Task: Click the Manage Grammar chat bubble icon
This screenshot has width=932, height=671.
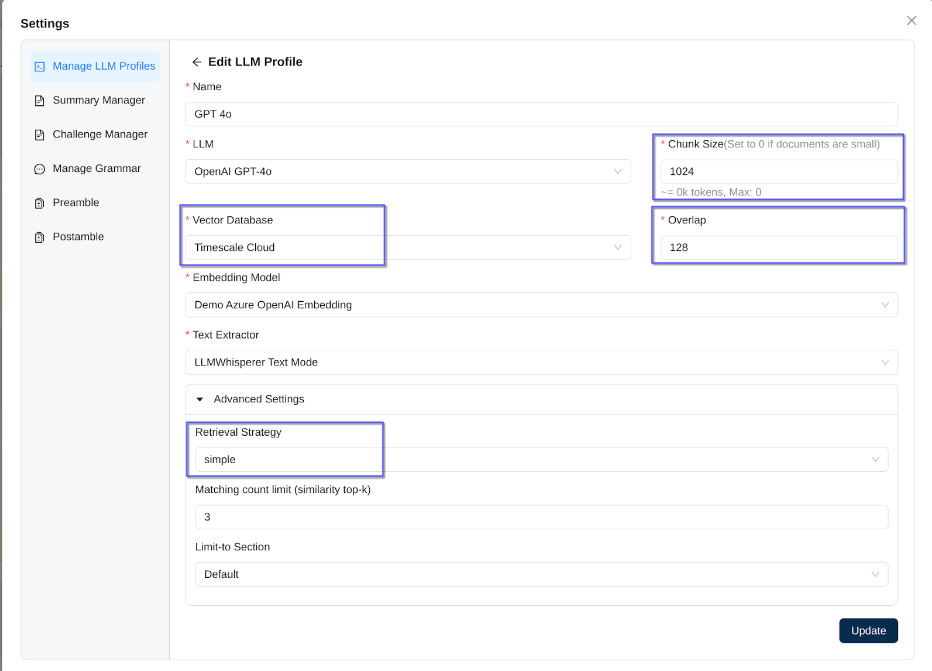Action: click(40, 169)
